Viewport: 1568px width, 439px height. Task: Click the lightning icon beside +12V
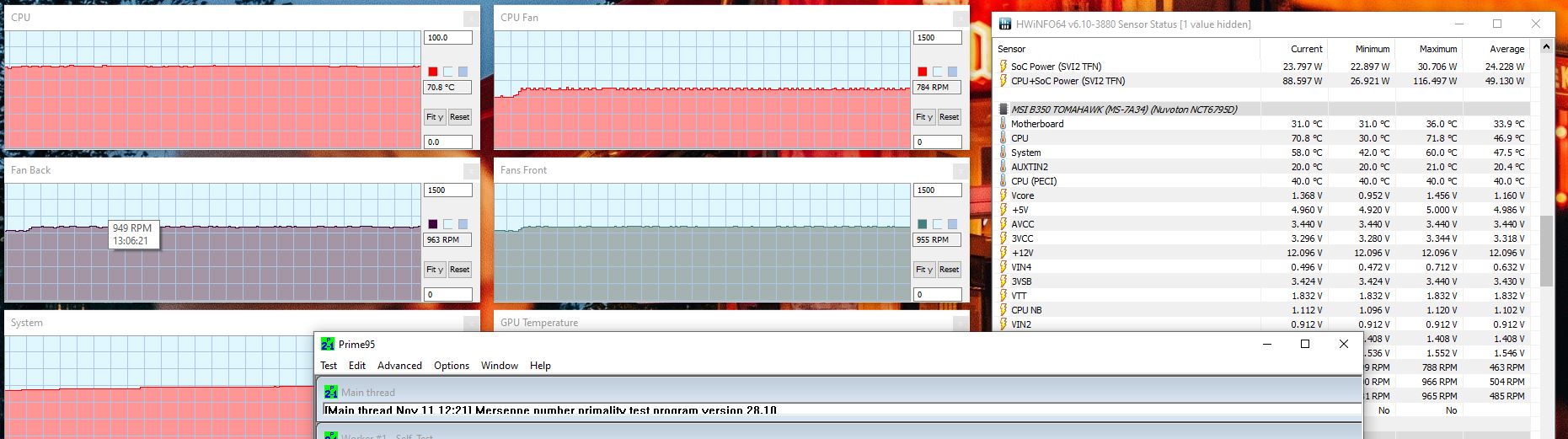click(1003, 253)
